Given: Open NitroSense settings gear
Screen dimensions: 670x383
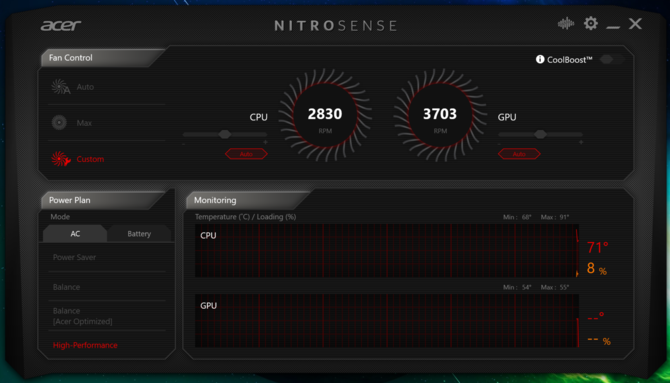Looking at the screenshot, I should tap(591, 24).
